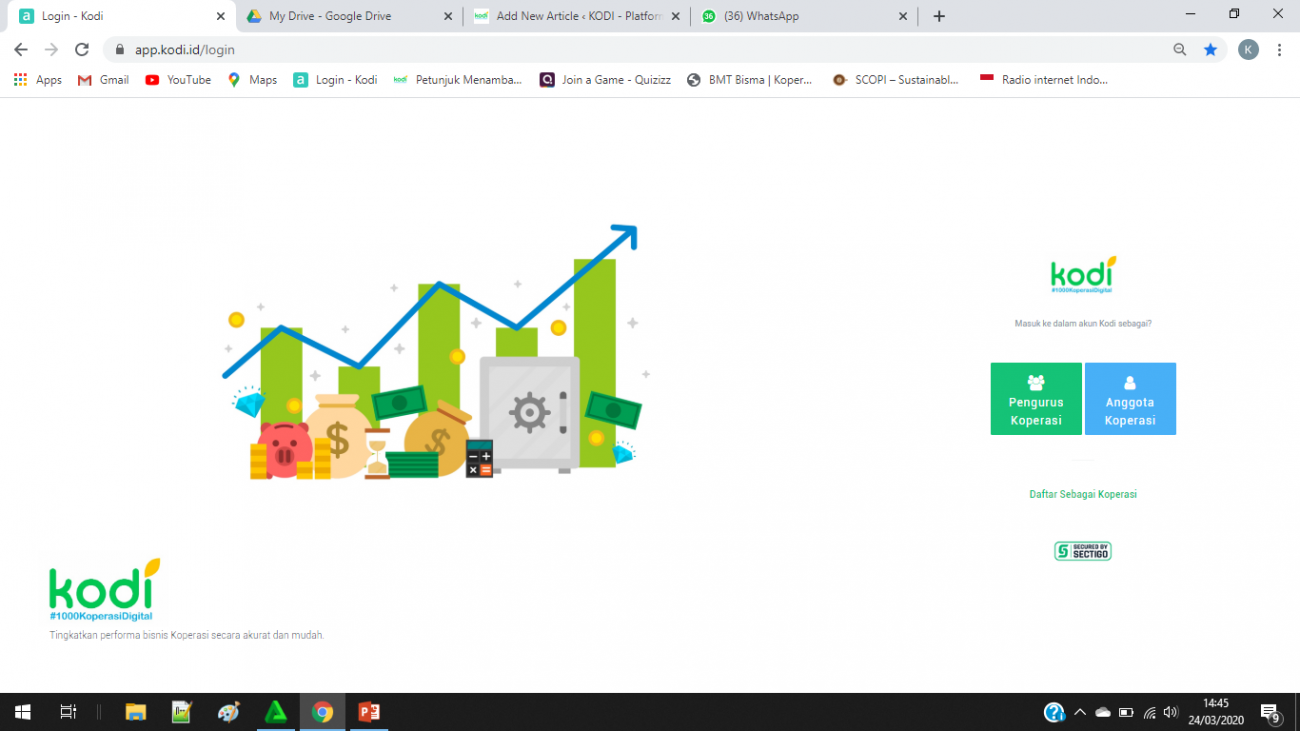Click the Secured by Sectigo badge

1083,551
